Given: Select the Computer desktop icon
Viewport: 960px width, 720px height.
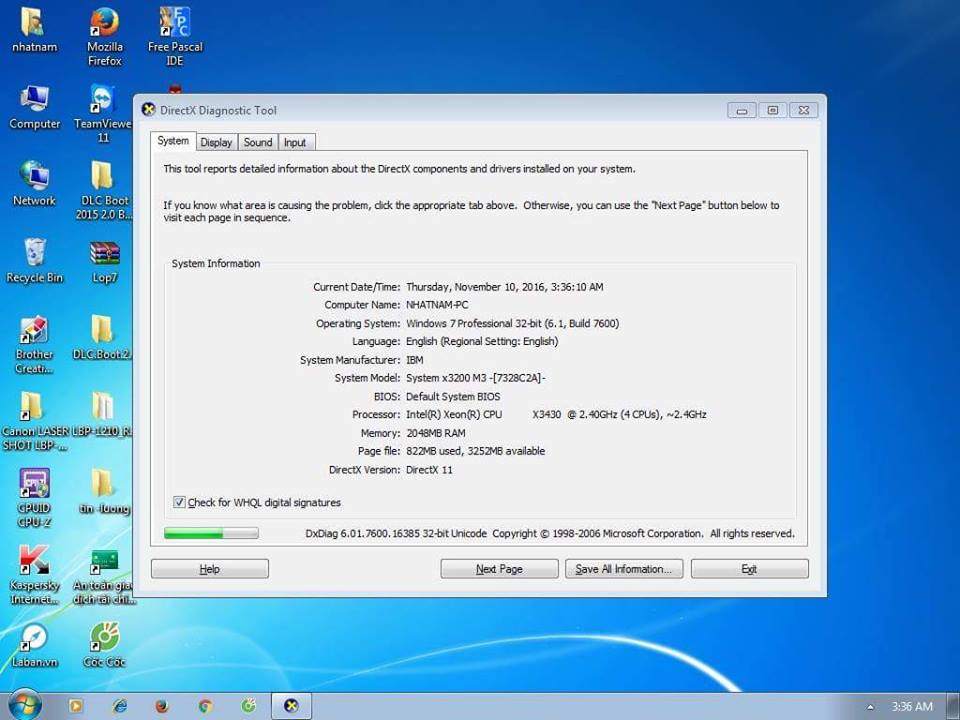Looking at the screenshot, I should 34,108.
